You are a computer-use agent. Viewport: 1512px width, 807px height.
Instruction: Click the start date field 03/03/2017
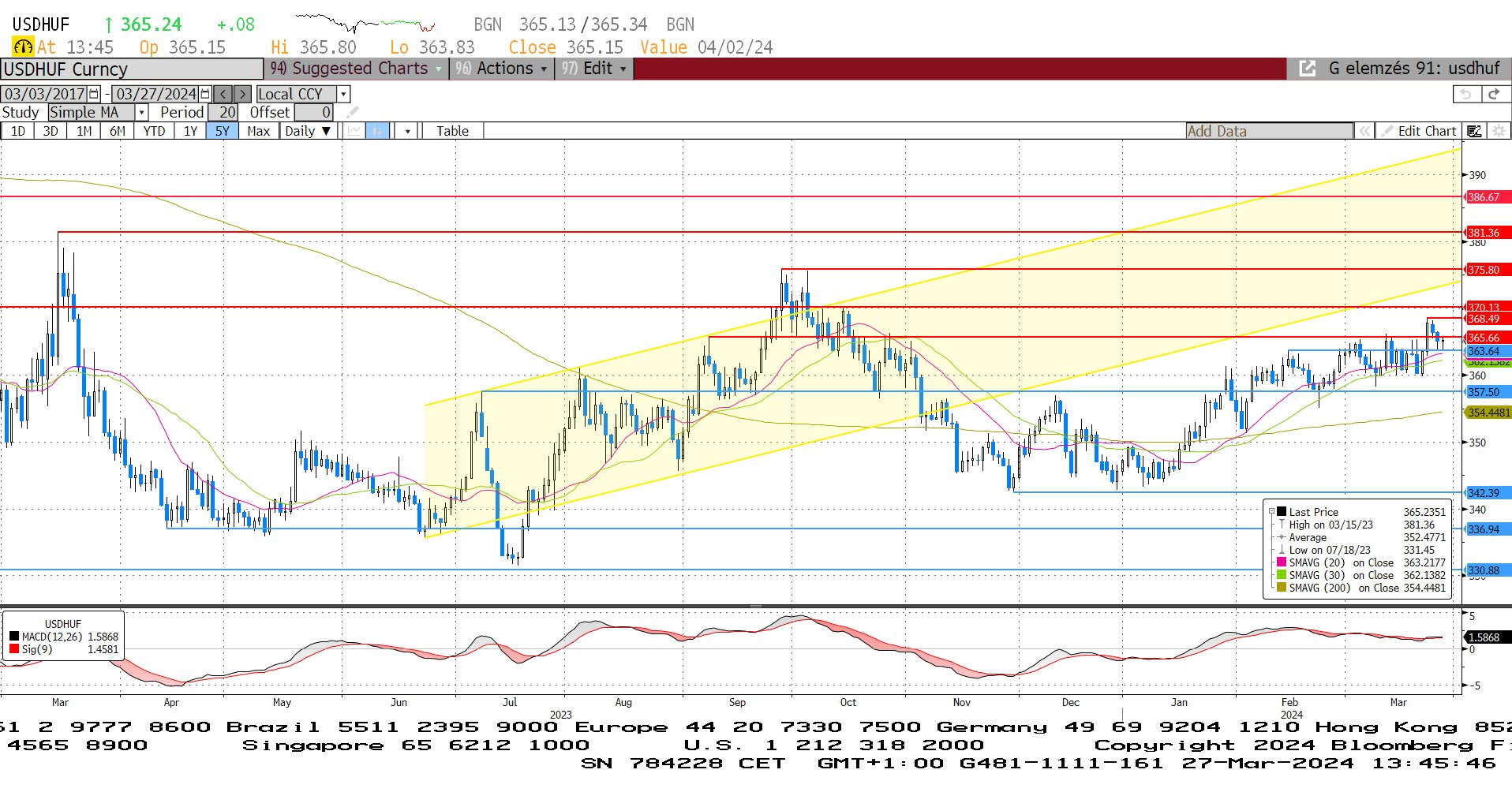pos(45,94)
